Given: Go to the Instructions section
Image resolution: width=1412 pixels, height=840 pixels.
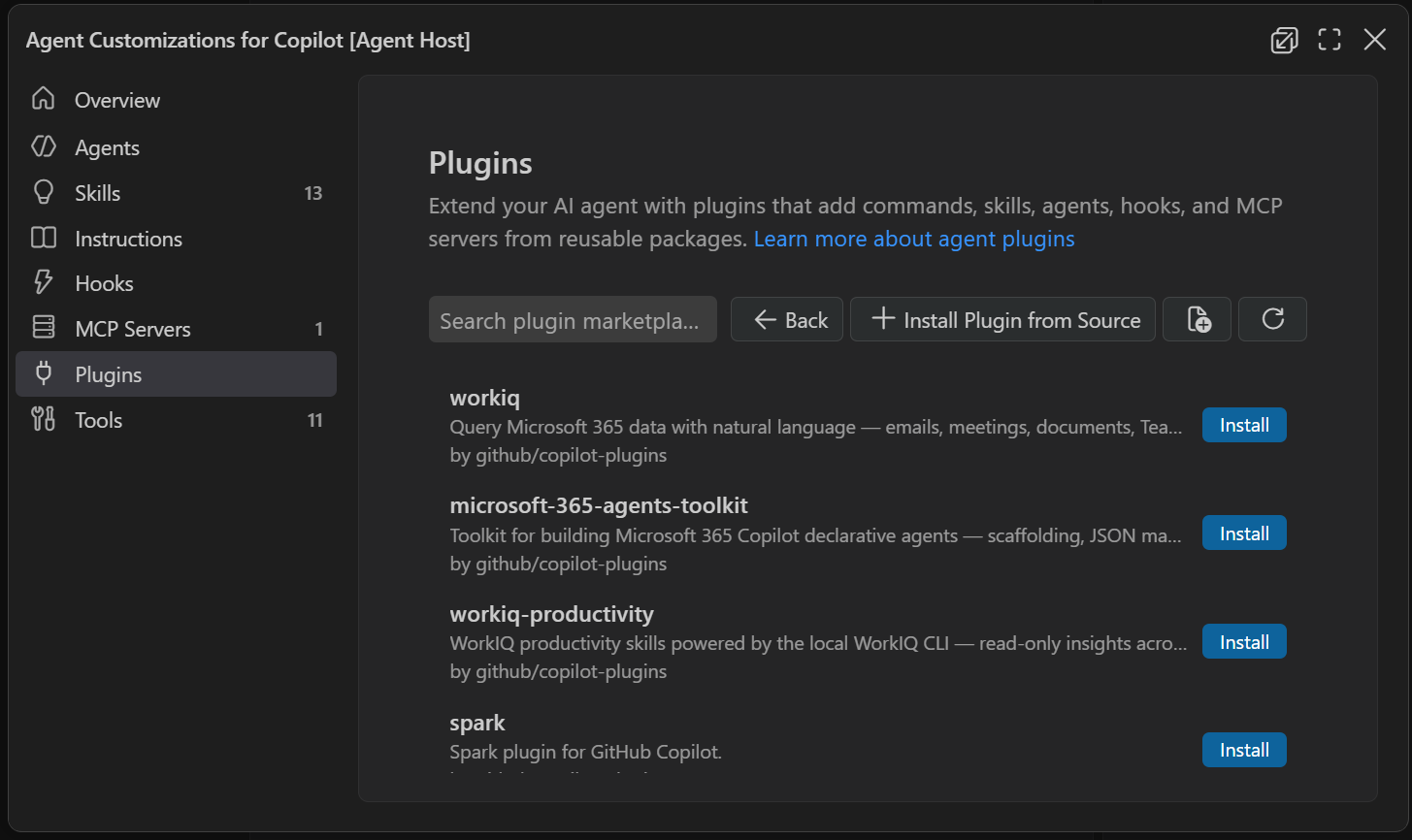Looking at the screenshot, I should (x=176, y=238).
